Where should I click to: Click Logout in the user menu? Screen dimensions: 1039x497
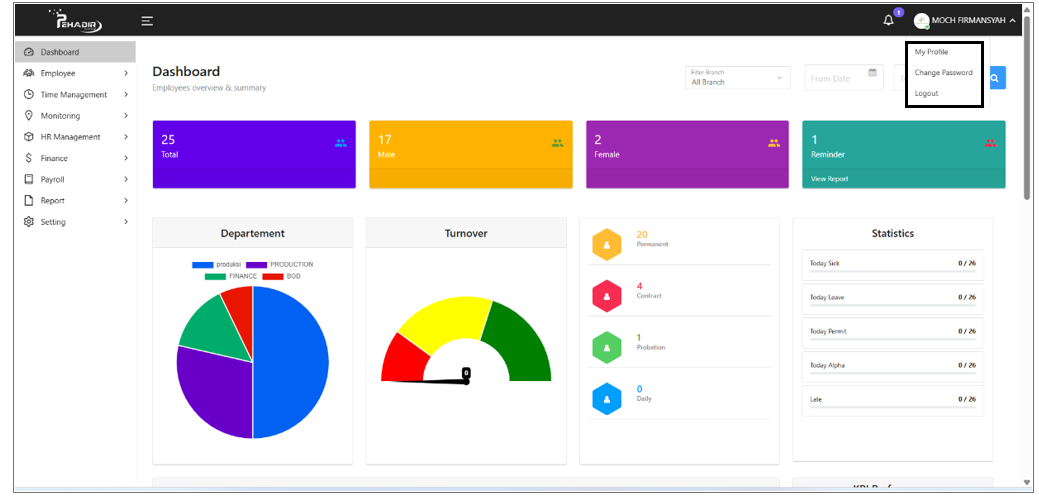point(926,93)
